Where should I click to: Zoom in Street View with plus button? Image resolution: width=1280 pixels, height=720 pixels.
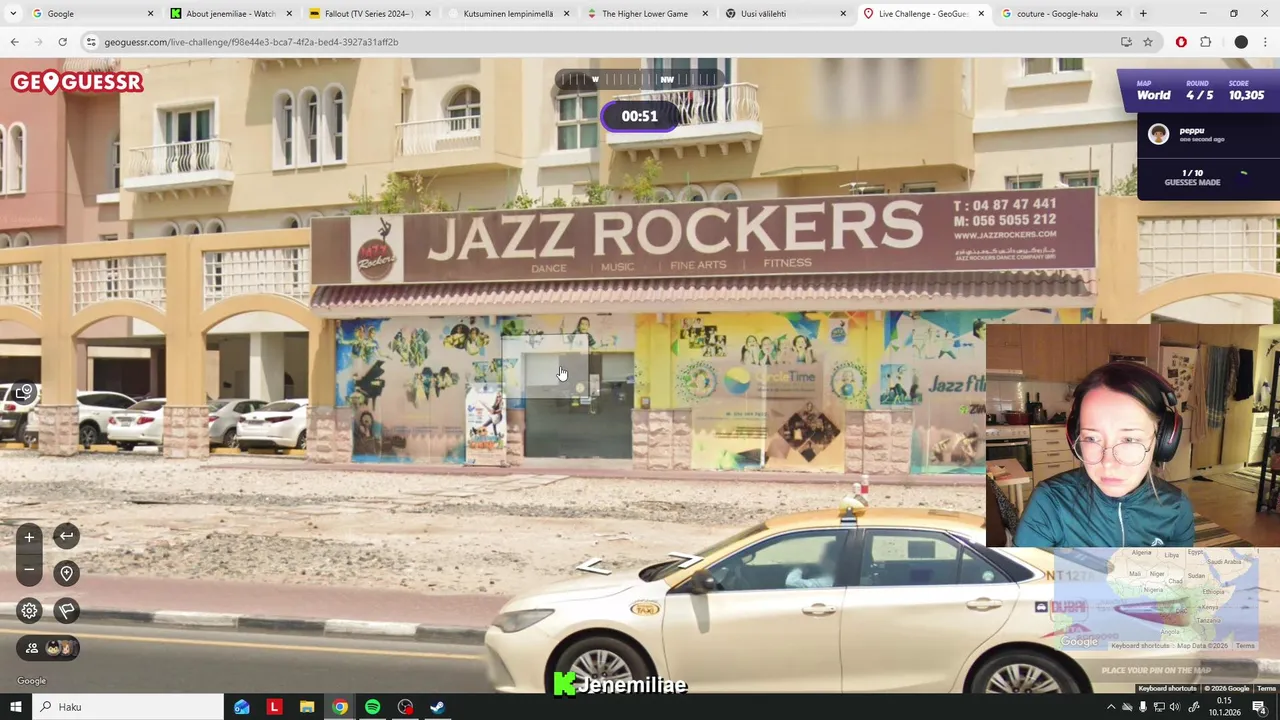coord(29,537)
